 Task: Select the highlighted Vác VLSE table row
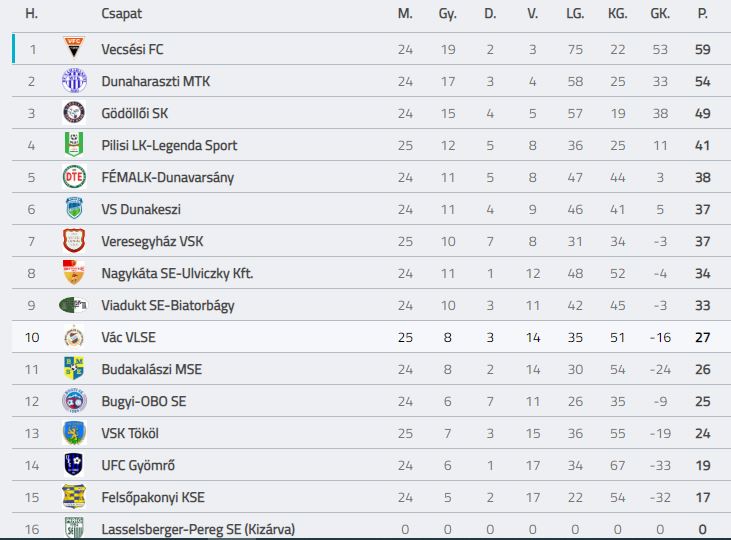coord(371,337)
